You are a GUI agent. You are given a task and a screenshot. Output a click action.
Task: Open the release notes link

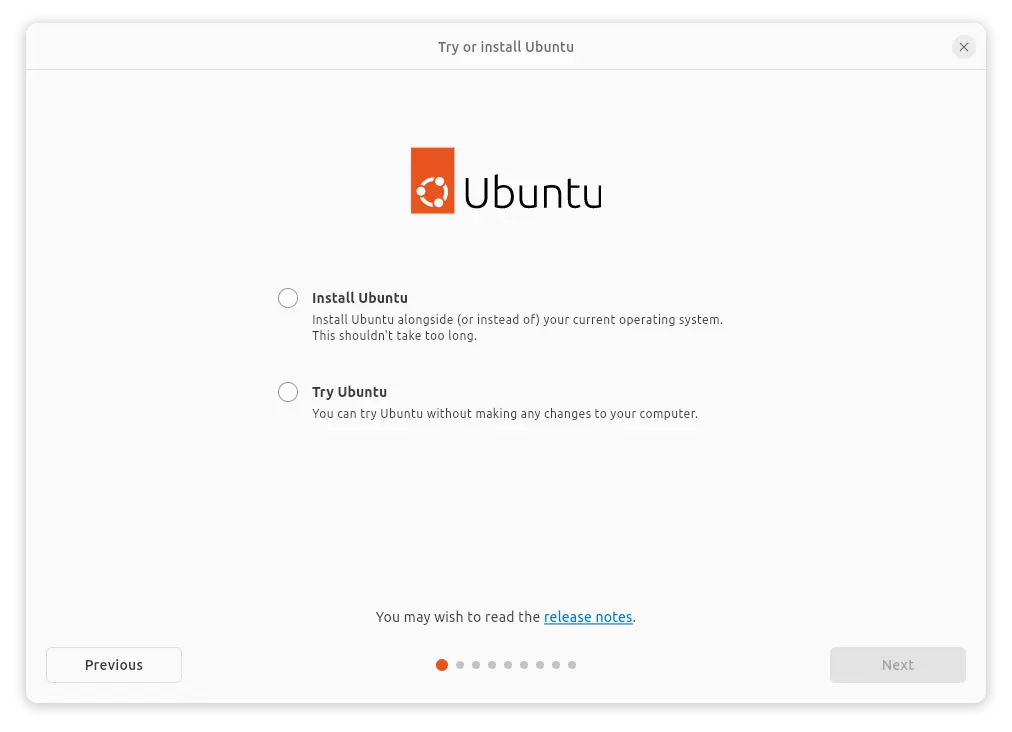(588, 617)
